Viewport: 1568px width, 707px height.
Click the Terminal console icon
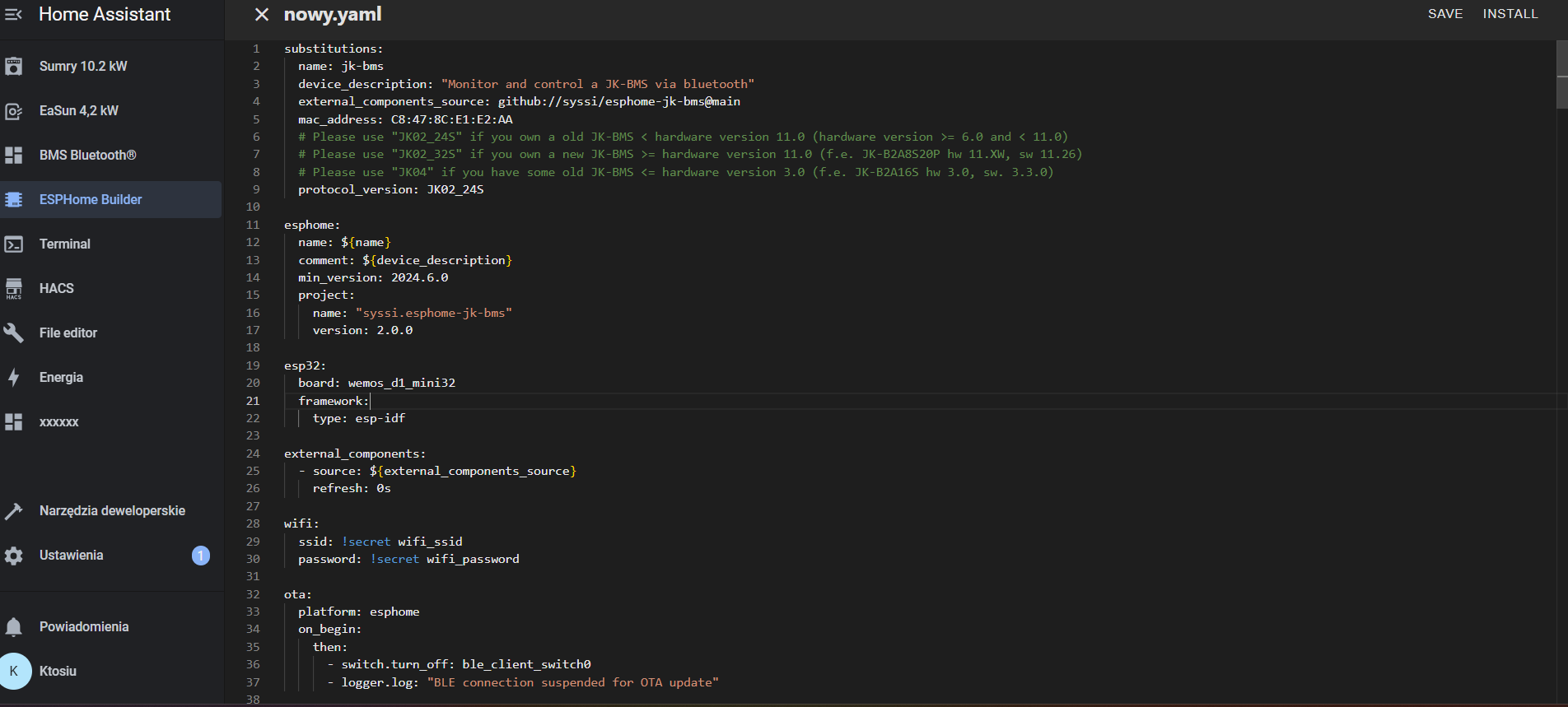(13, 244)
